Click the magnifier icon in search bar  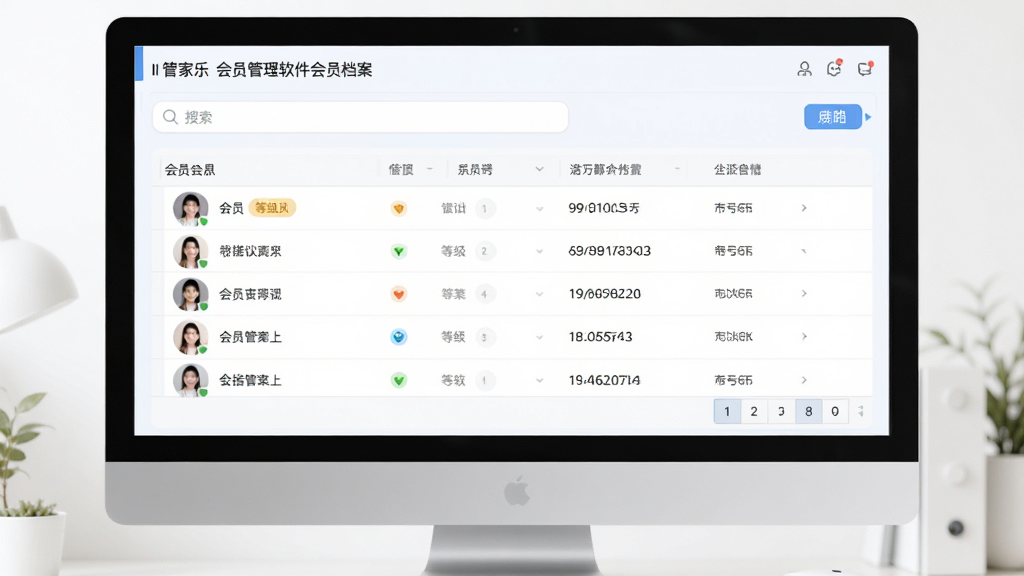(x=170, y=117)
